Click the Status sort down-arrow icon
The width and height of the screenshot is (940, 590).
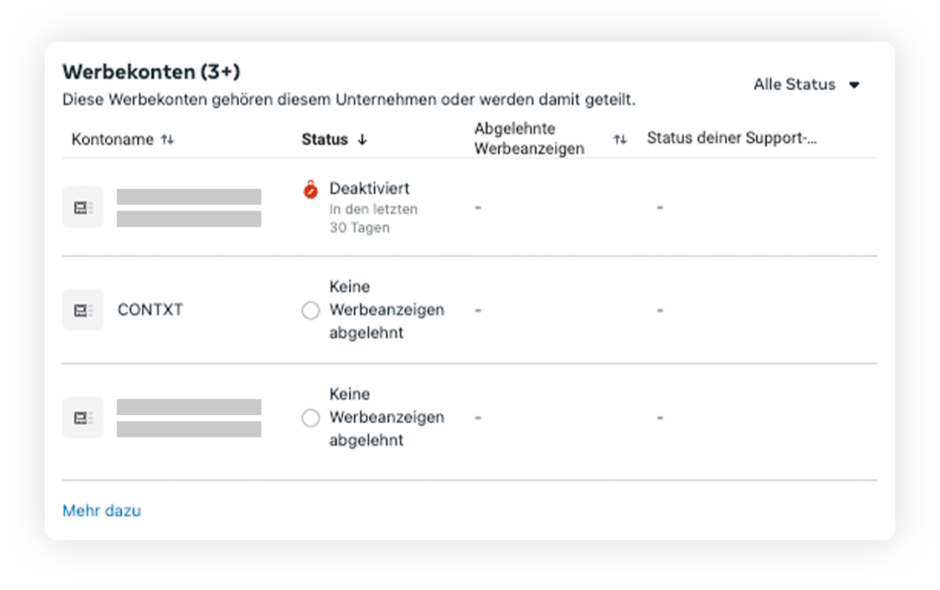pyautogui.click(x=362, y=139)
